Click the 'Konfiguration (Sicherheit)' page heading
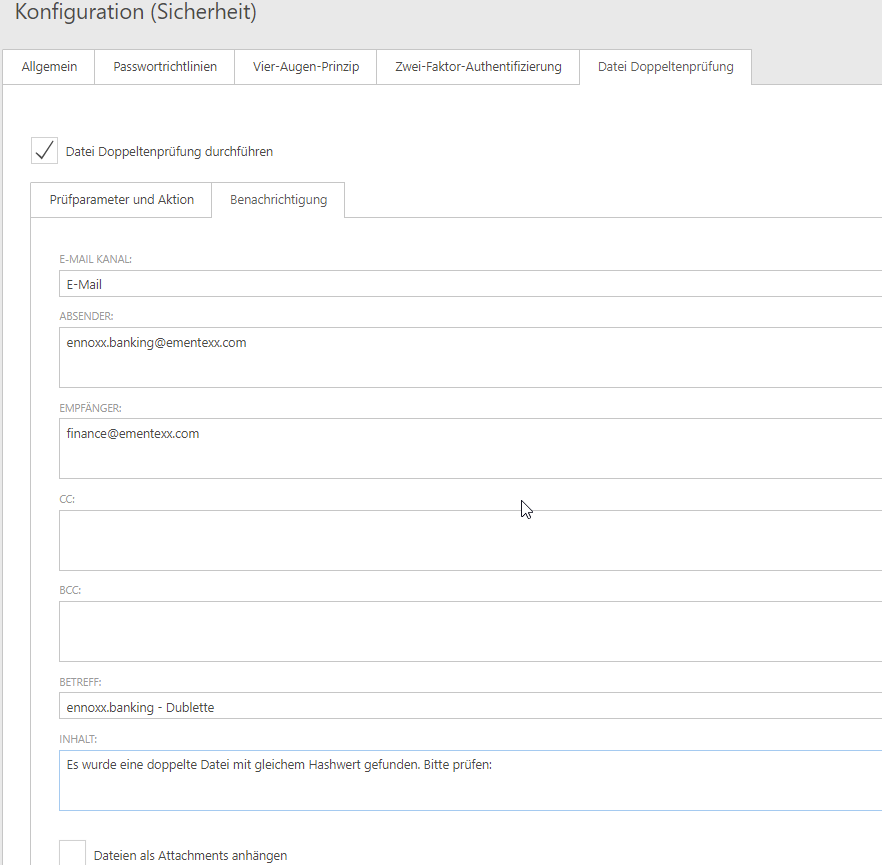 (135, 13)
